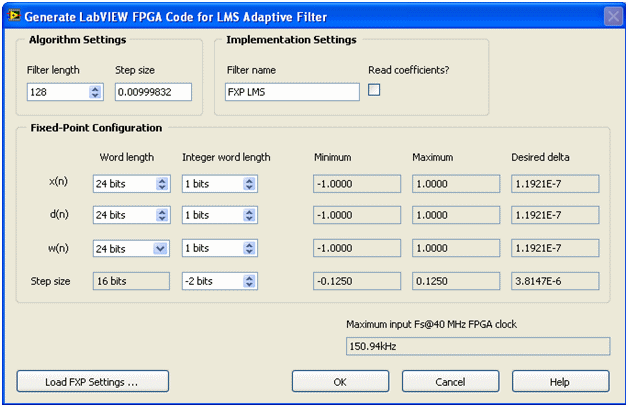Adjust the w(n) Integer word length stepper
The height and width of the screenshot is (407, 628).
point(249,249)
